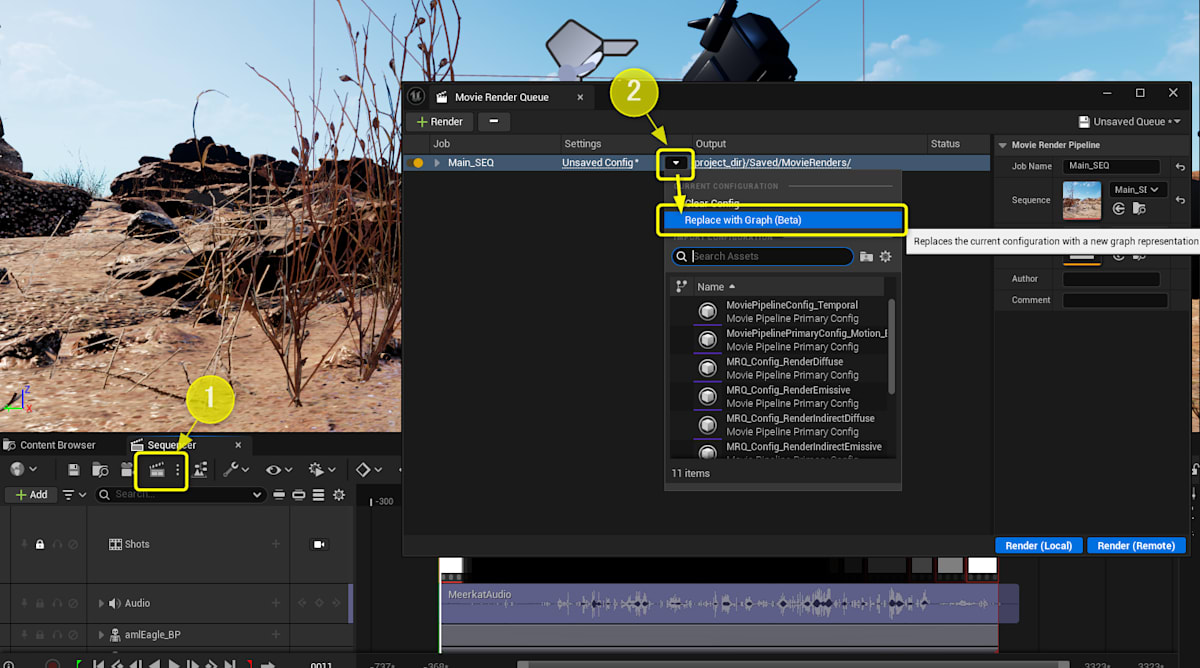Toggle mute on the Audio track
The width and height of the screenshot is (1200, 668).
[x=73, y=603]
